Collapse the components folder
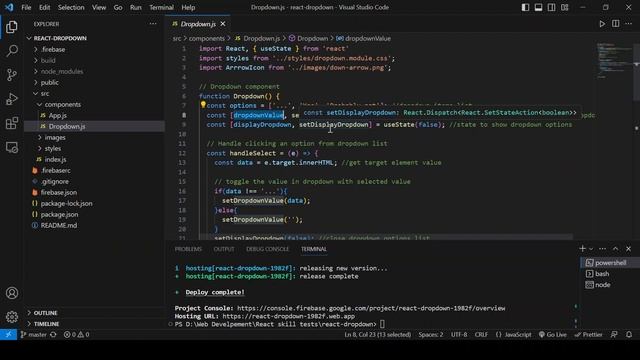The width and height of the screenshot is (640, 360). click(x=62, y=104)
